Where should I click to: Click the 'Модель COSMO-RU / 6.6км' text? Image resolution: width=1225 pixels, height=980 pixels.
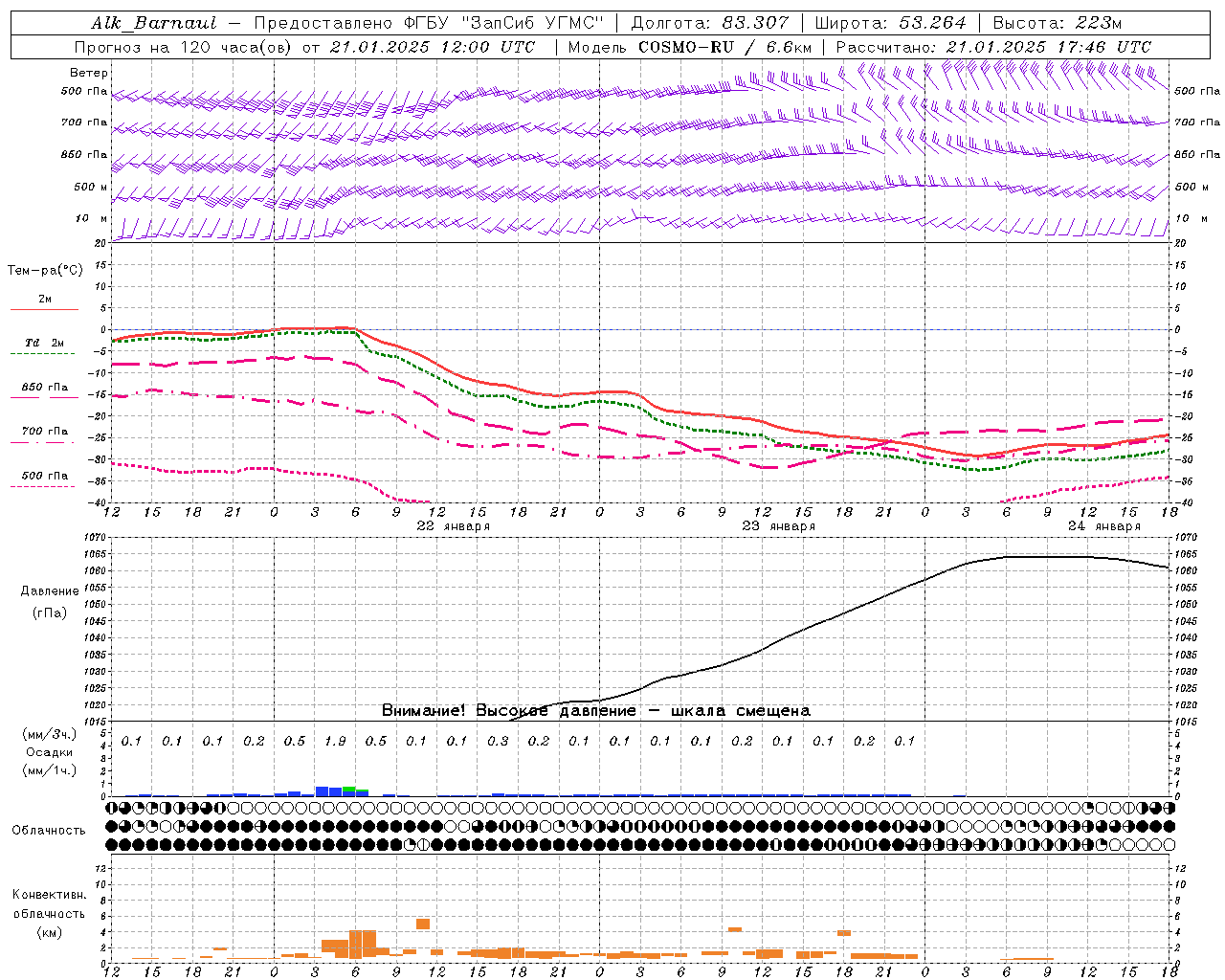[x=690, y=47]
